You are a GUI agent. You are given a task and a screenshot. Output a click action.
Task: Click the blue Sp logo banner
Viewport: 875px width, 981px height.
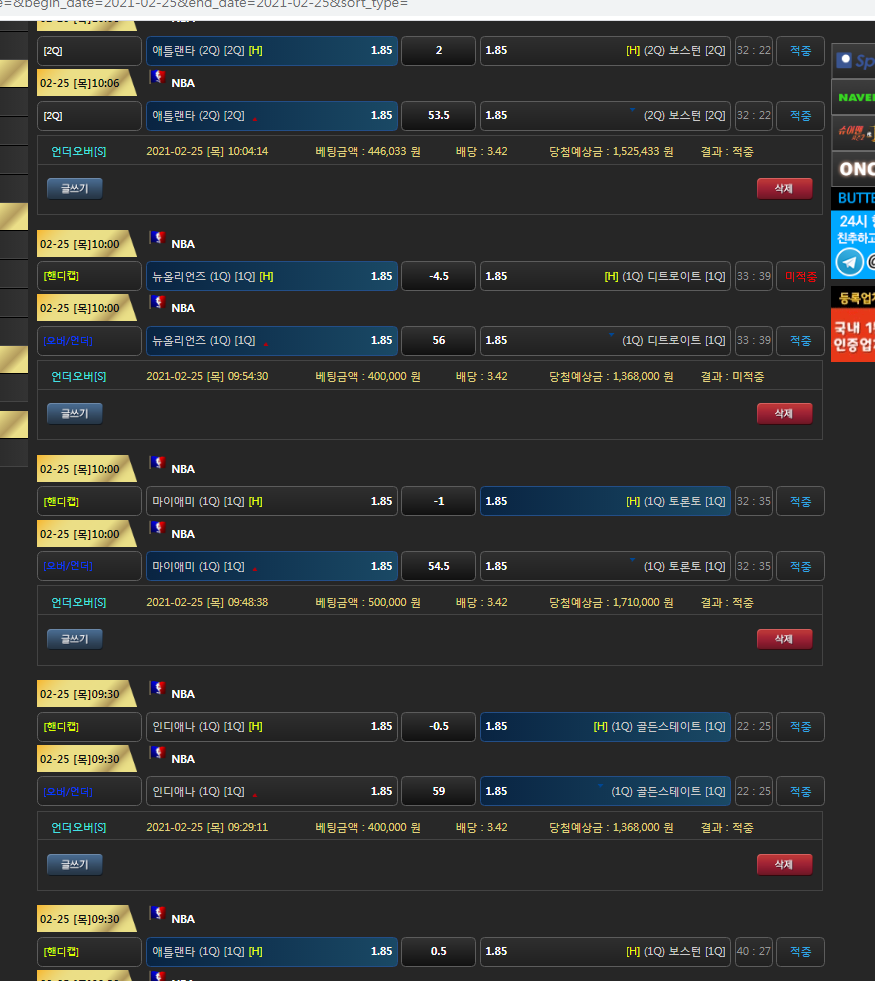pyautogui.click(x=853, y=60)
